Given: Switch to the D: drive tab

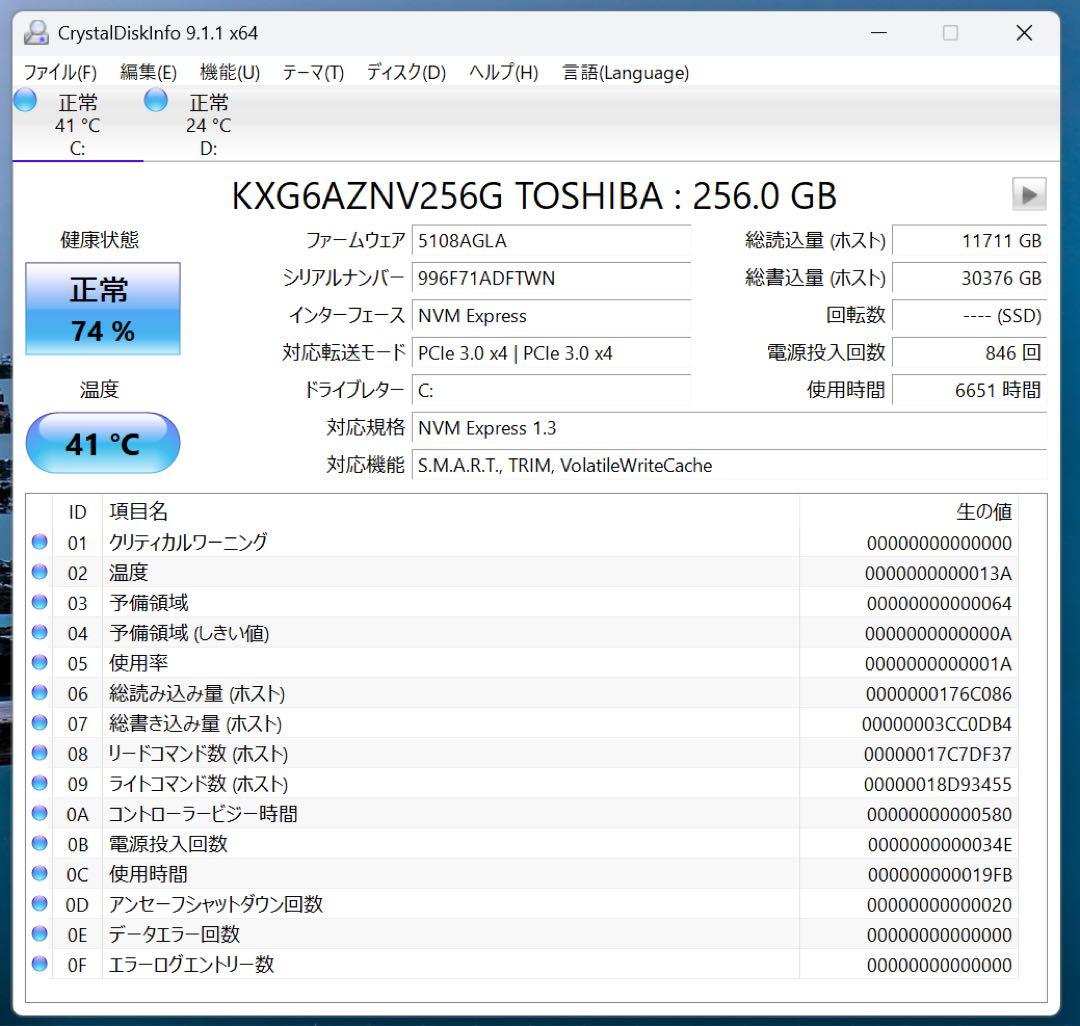Looking at the screenshot, I should [x=207, y=123].
